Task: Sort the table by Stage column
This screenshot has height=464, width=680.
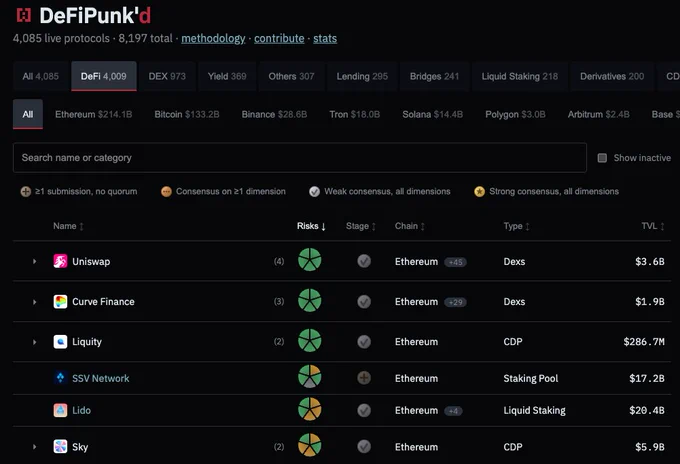Action: [x=361, y=226]
